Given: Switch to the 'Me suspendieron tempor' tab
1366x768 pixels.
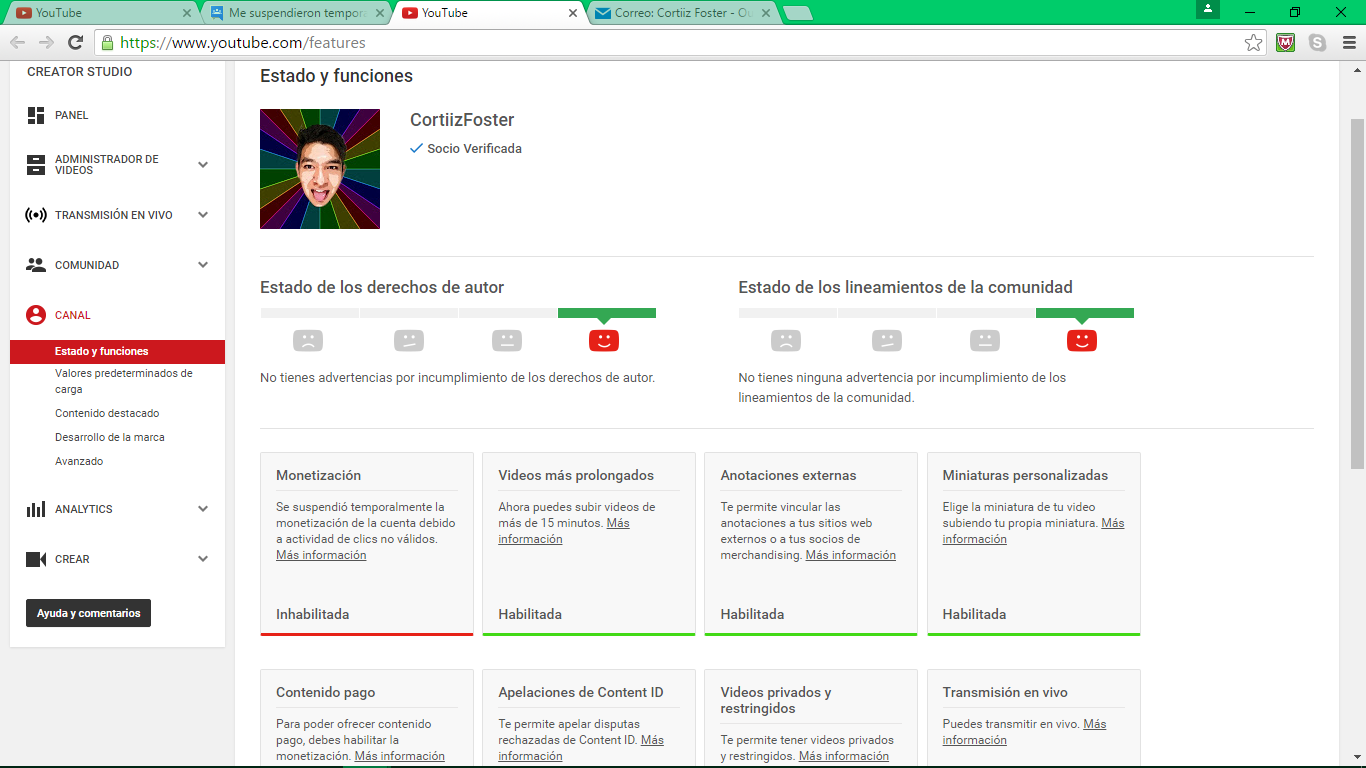Looking at the screenshot, I should (x=296, y=13).
